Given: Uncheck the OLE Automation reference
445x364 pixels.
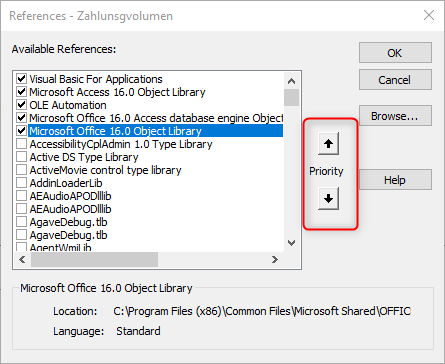Looking at the screenshot, I should pos(22,105).
